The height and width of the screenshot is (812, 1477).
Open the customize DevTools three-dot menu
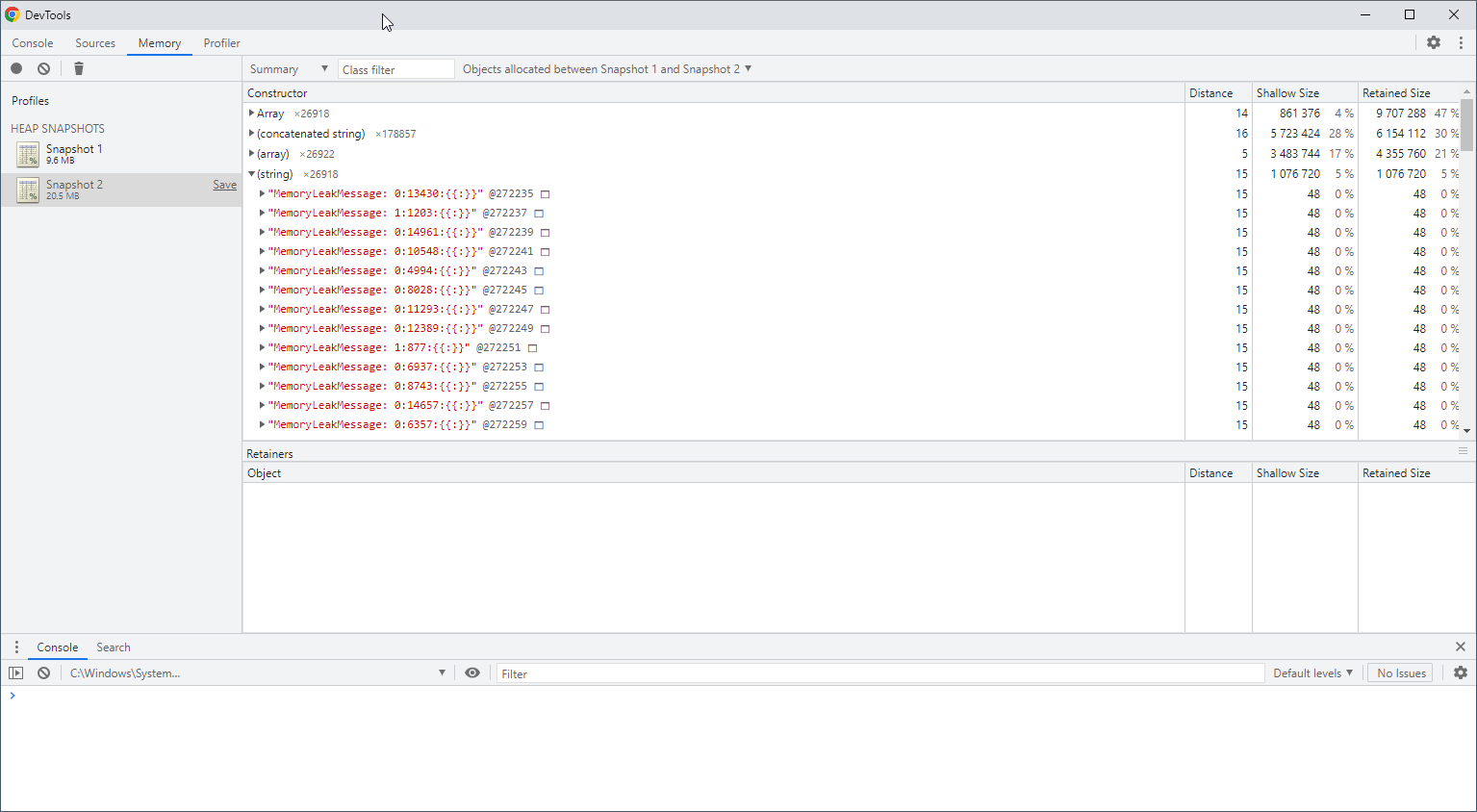pos(1461,42)
